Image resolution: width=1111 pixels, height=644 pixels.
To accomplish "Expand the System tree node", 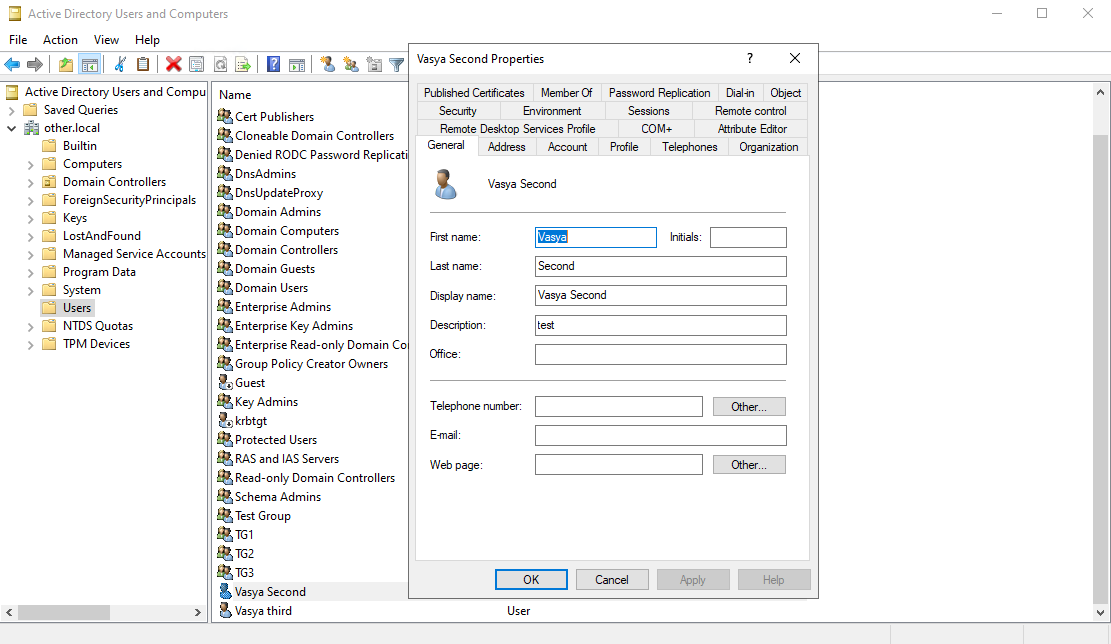I will coord(30,290).
